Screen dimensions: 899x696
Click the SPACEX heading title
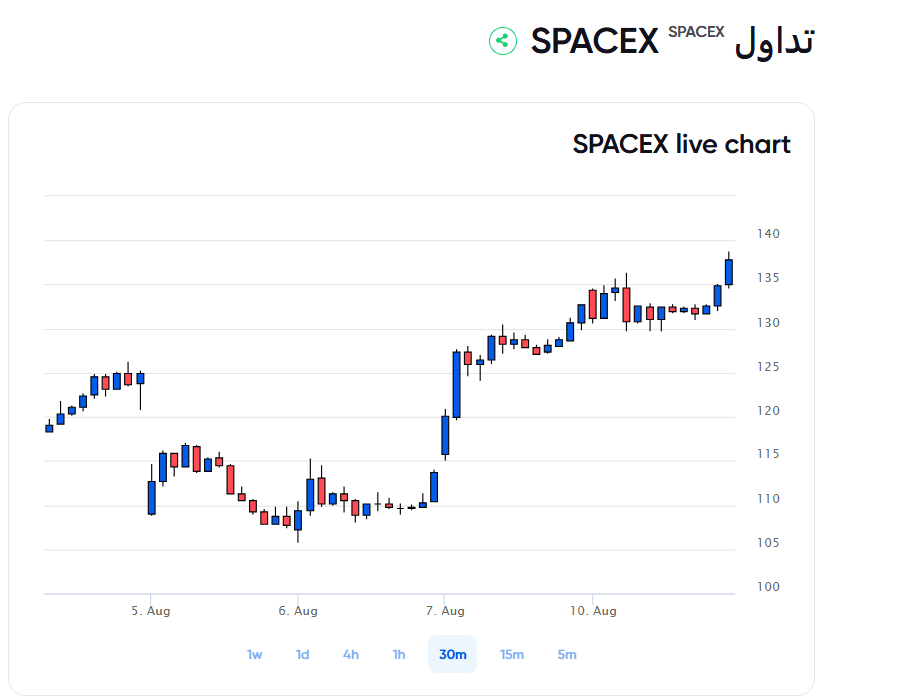pyautogui.click(x=595, y=41)
